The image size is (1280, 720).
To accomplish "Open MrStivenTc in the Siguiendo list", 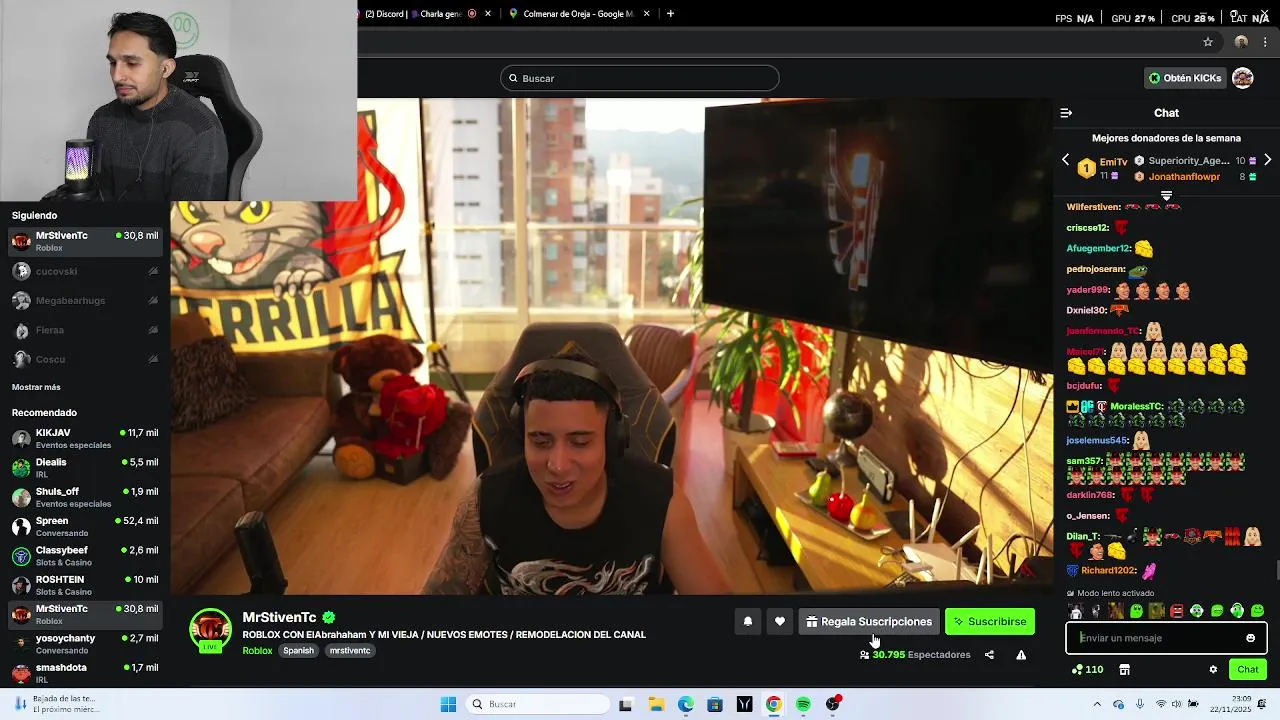I will coord(85,241).
